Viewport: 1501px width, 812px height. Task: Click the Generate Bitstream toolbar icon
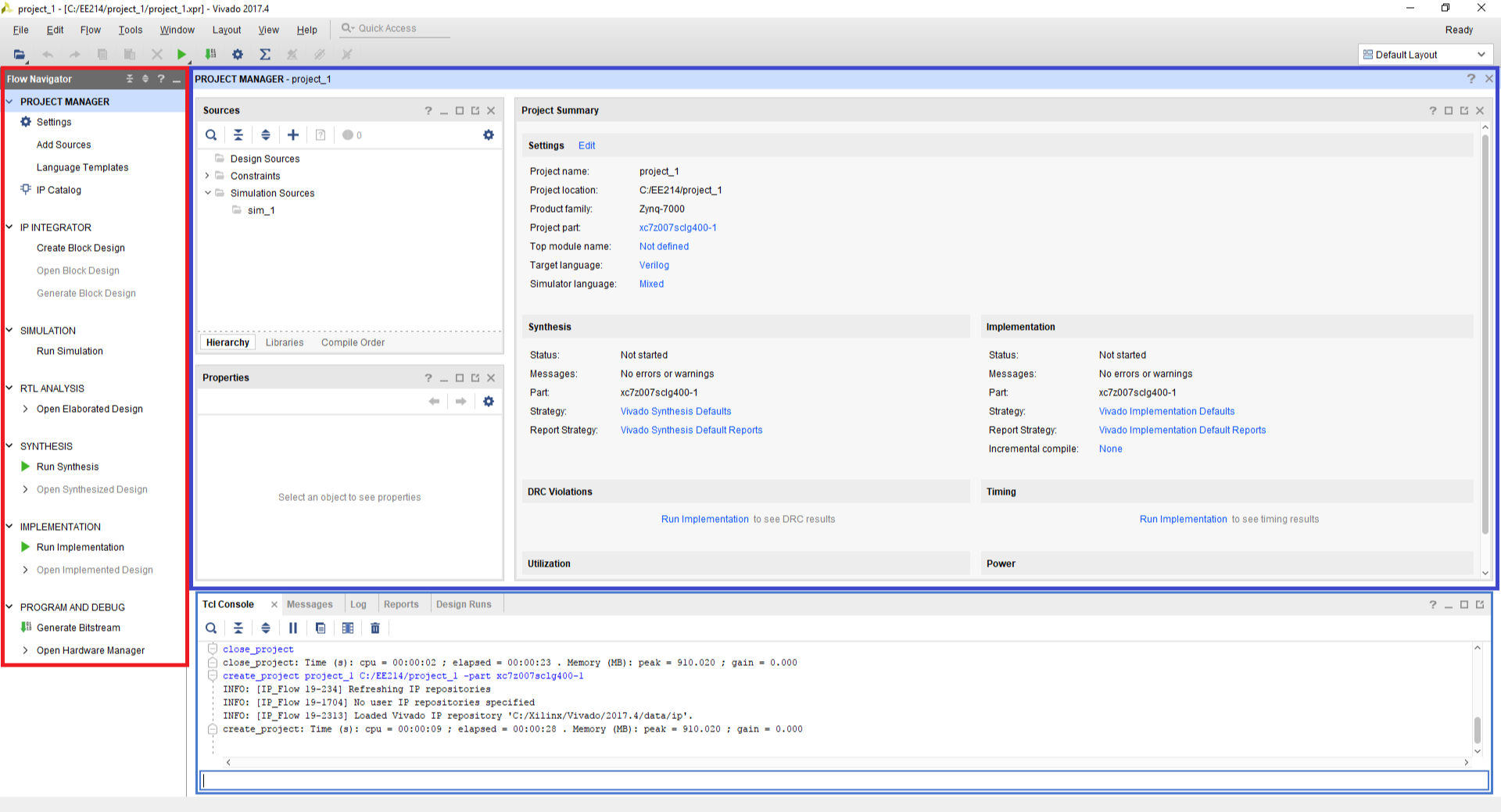point(210,55)
